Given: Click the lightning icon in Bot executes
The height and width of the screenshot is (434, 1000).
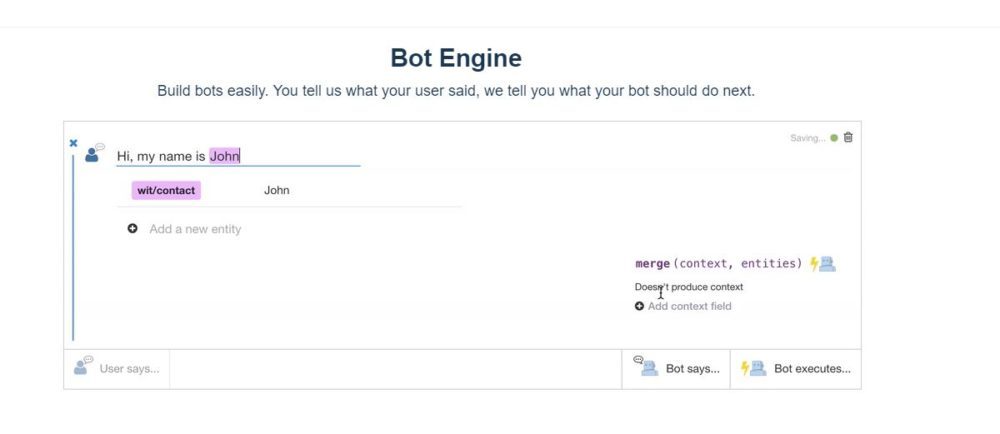Looking at the screenshot, I should coord(753,368).
